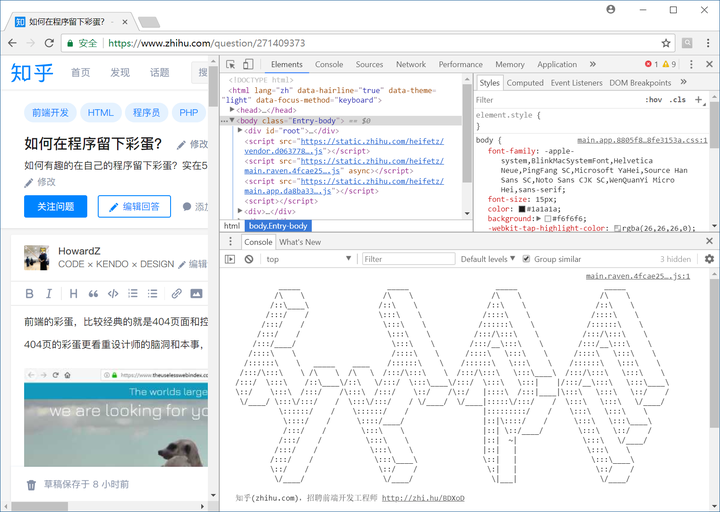Toggle Group similar checkbox
The image size is (720, 512).
[x=526, y=259]
